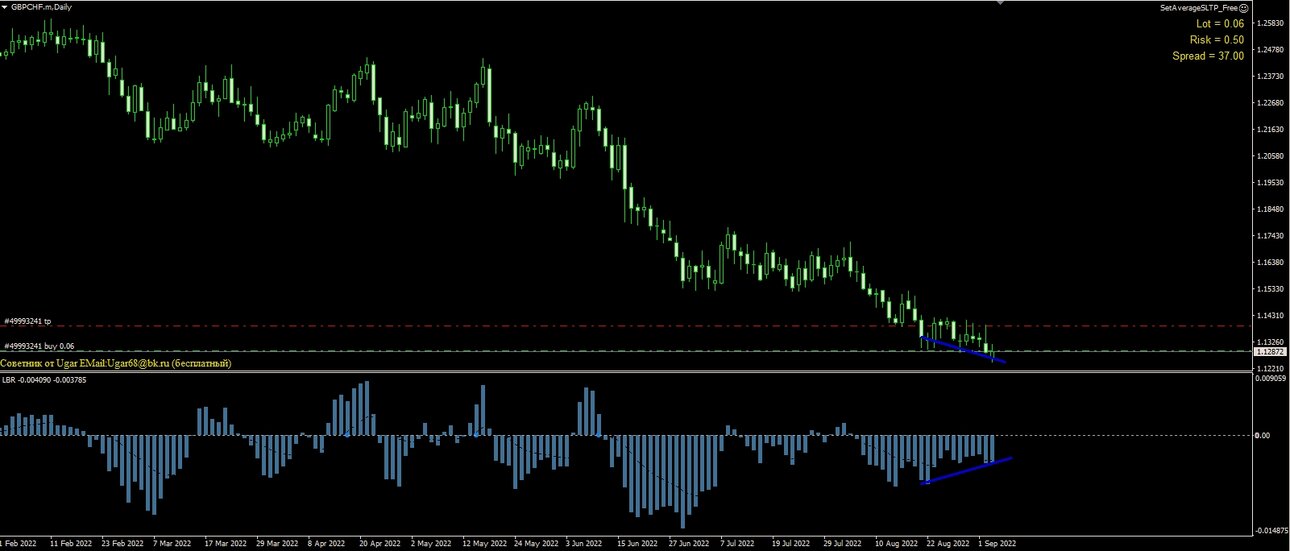Click the 12 May 2022 date label
Screen dimensions: 1290x551
click(x=485, y=543)
